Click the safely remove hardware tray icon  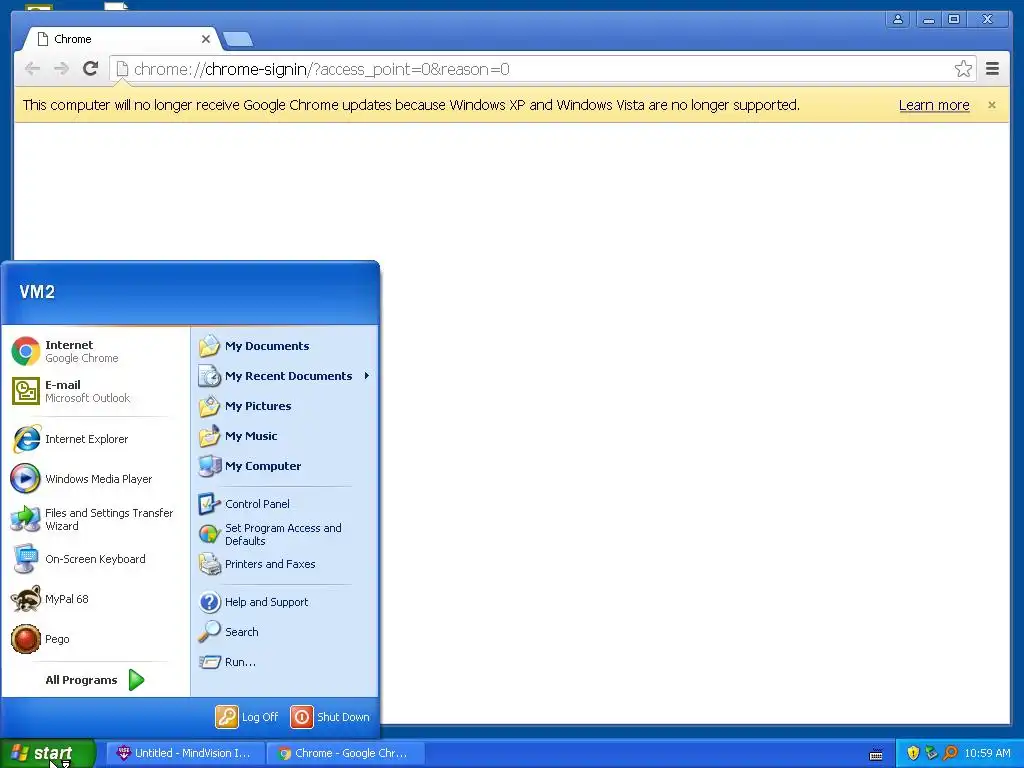coord(931,753)
